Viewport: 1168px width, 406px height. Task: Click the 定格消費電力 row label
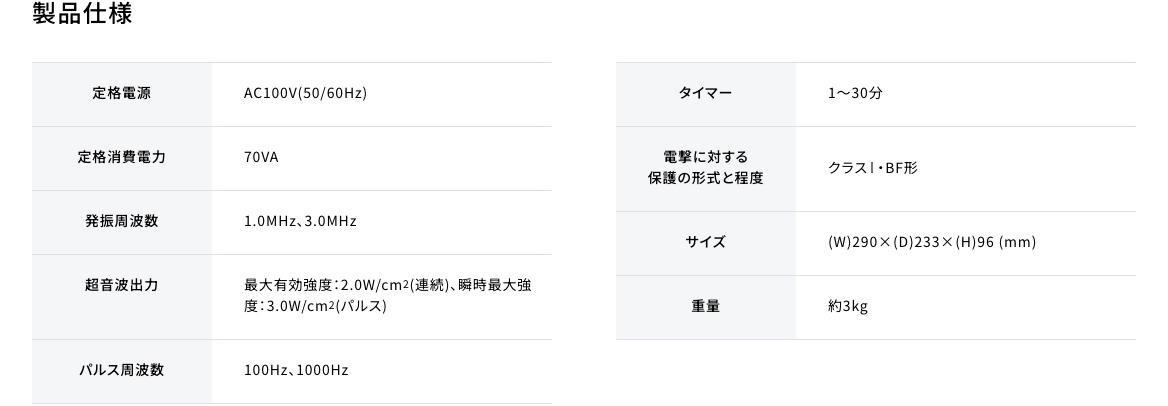tap(121, 158)
